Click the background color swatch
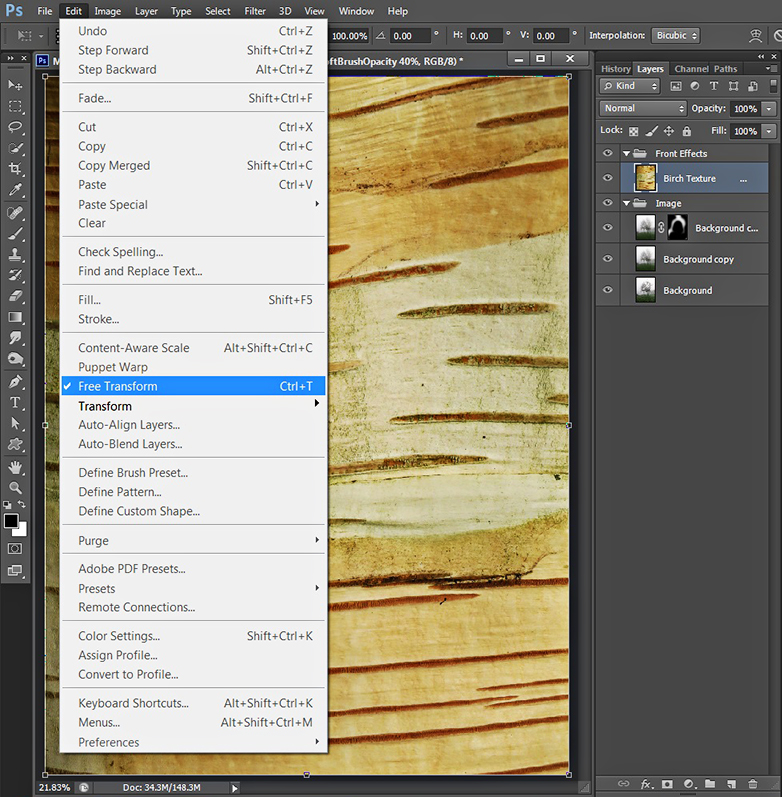This screenshot has width=782, height=797. 22,532
